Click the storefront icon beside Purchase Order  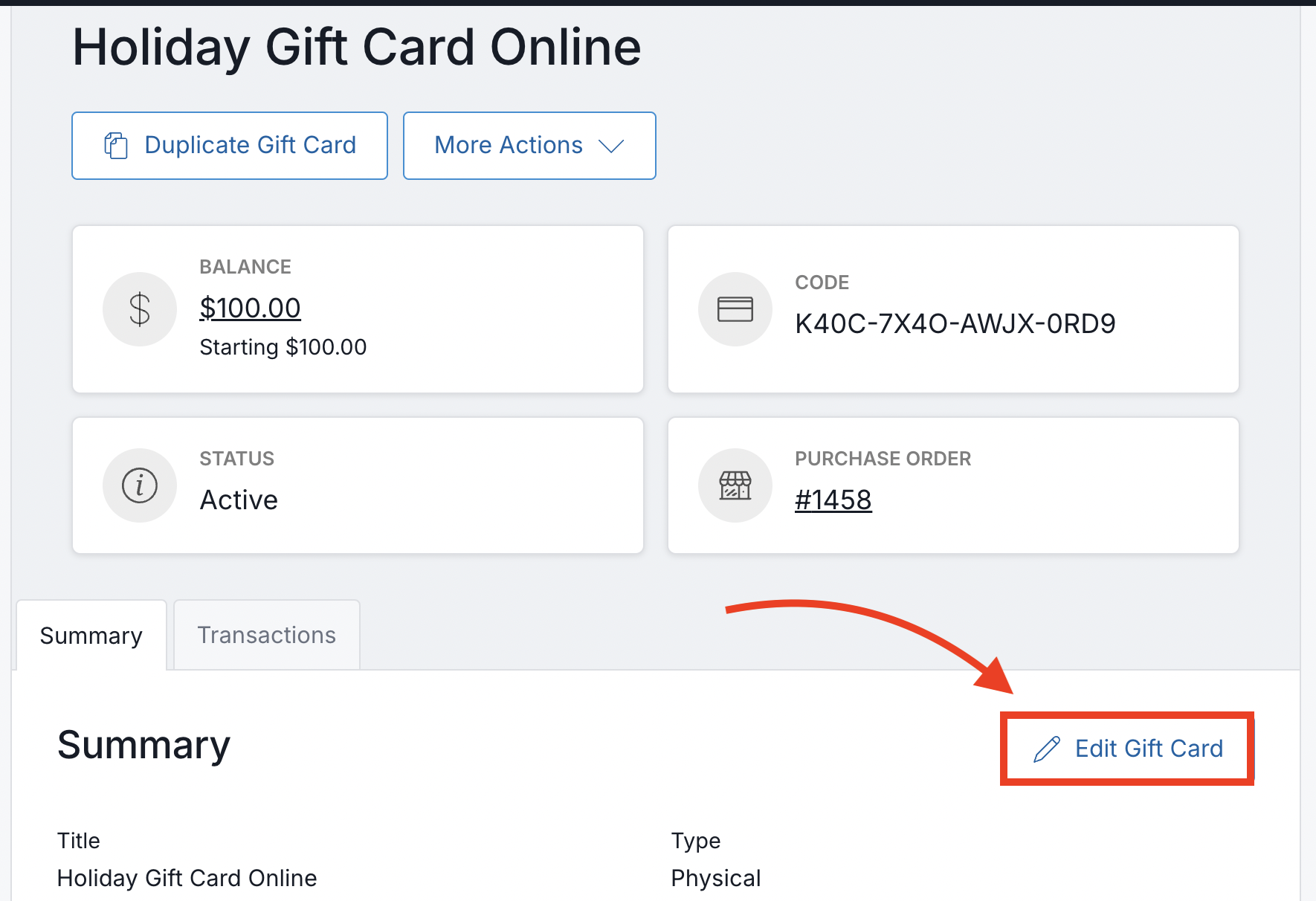point(735,485)
